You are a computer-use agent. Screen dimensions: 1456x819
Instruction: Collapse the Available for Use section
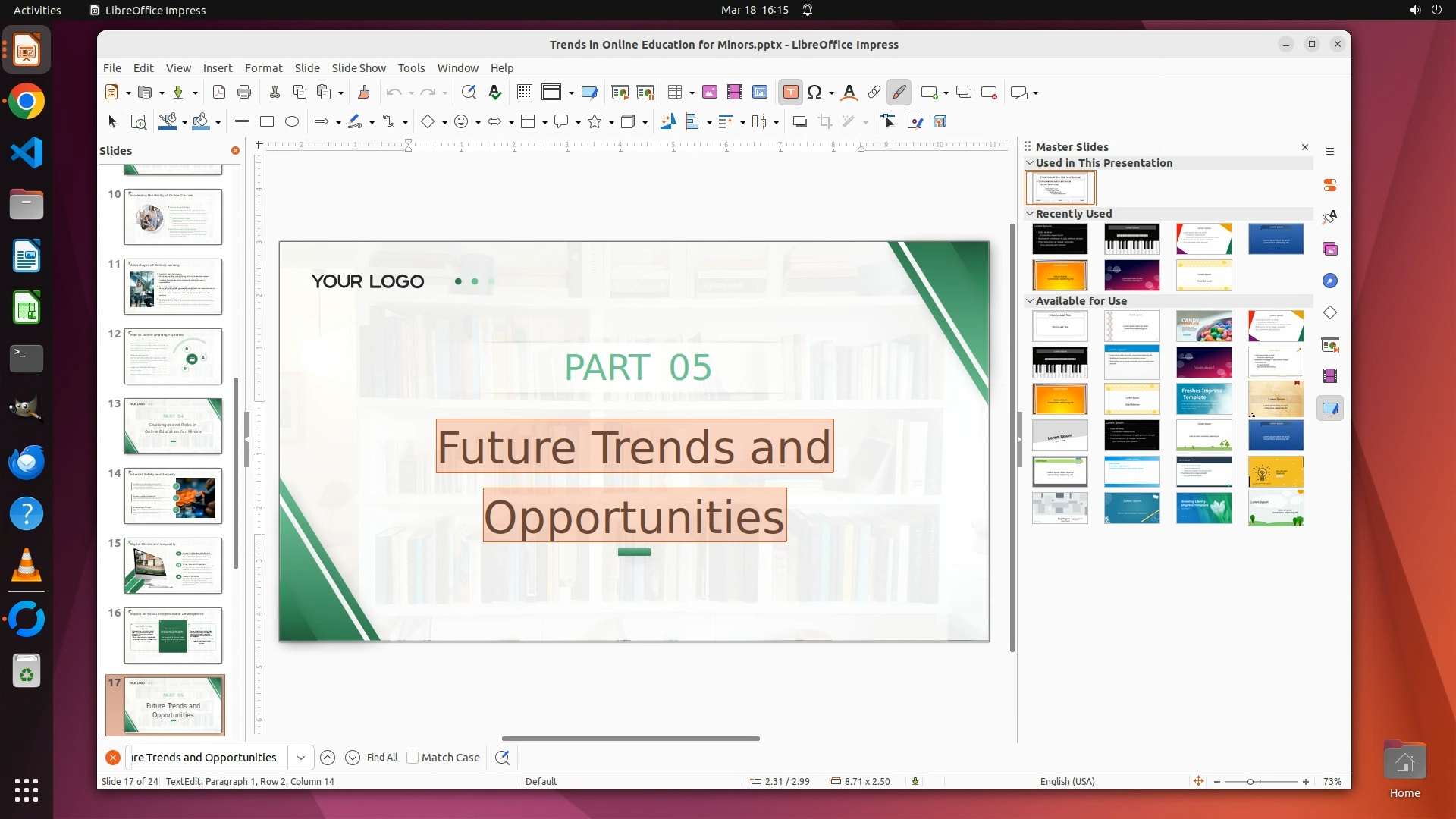tap(1030, 301)
